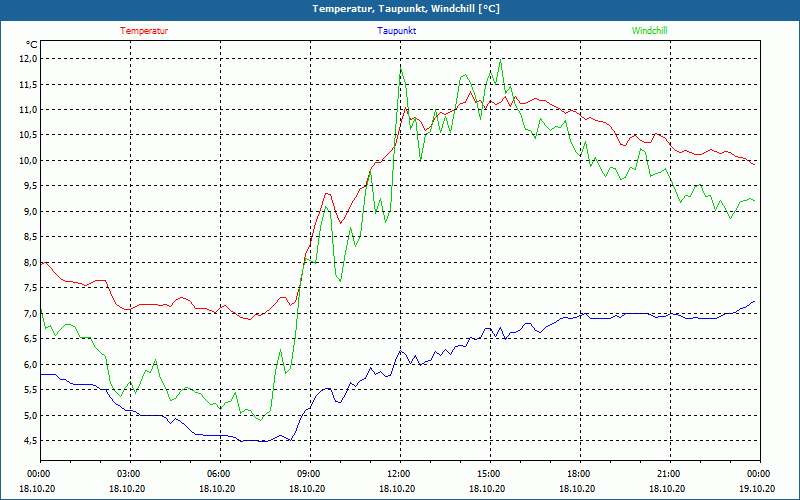Click the green Windchill legend label
This screenshot has width=800, height=500.
click(649, 31)
